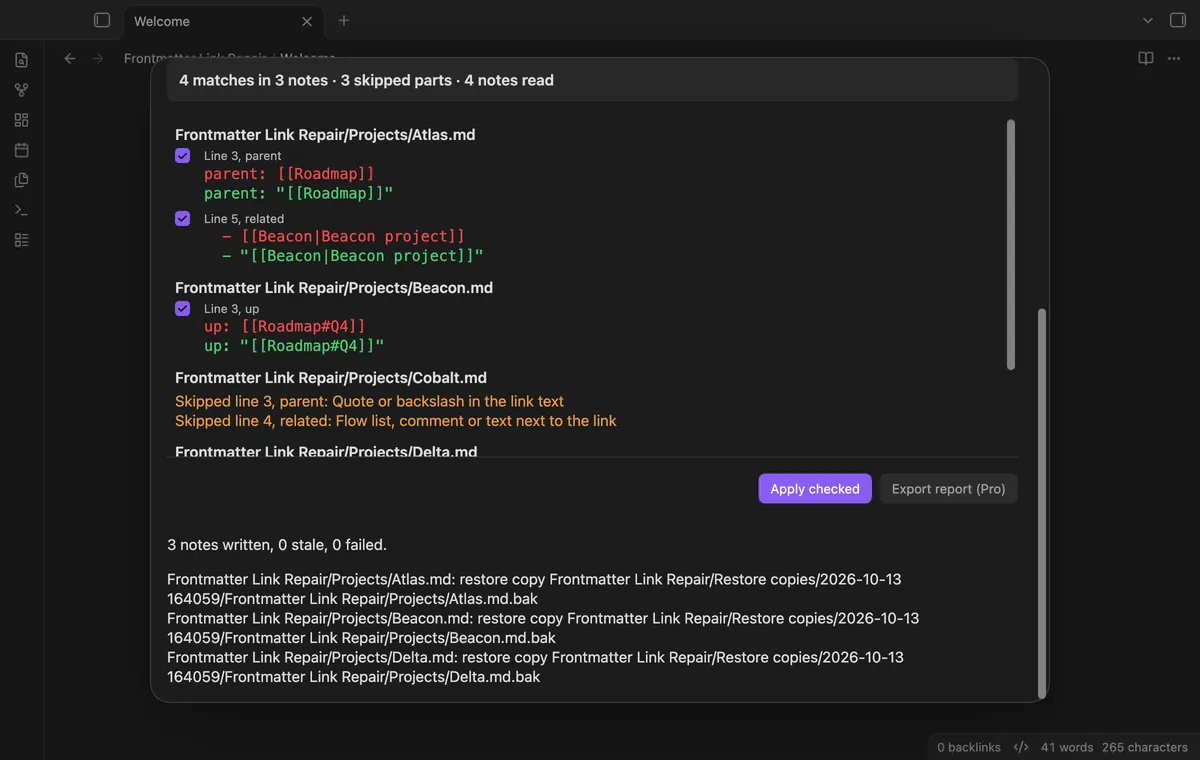
Task: Navigate back with the left arrow
Action: (x=70, y=59)
